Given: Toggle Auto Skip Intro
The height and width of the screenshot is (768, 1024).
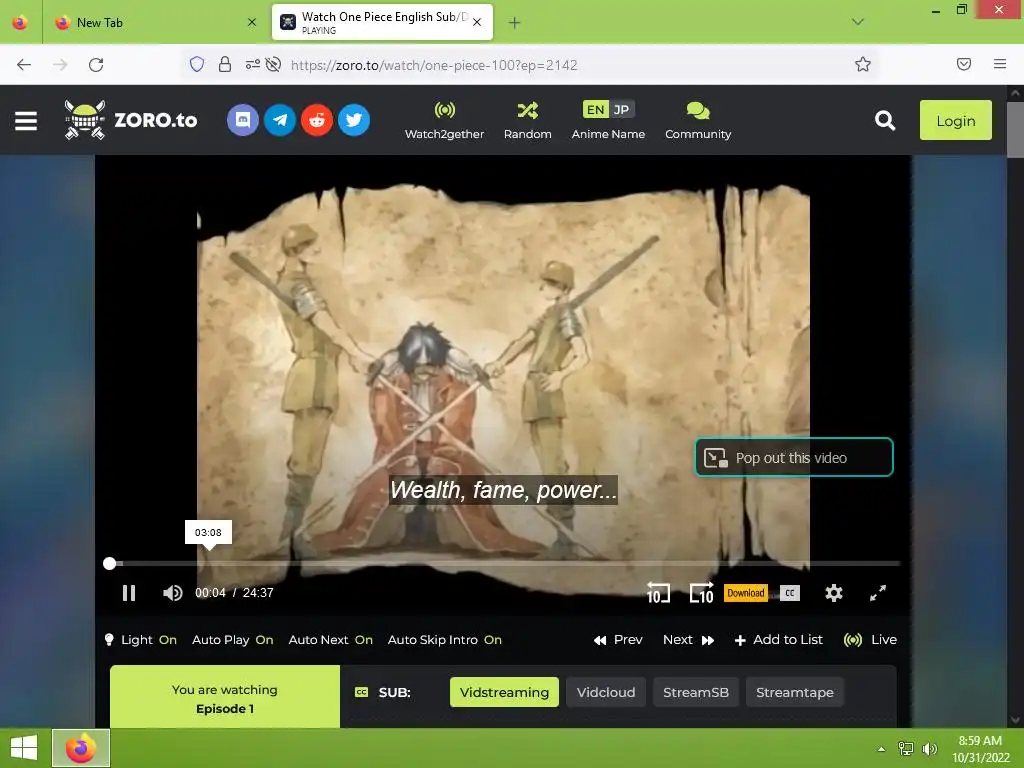Looking at the screenshot, I should (x=445, y=640).
